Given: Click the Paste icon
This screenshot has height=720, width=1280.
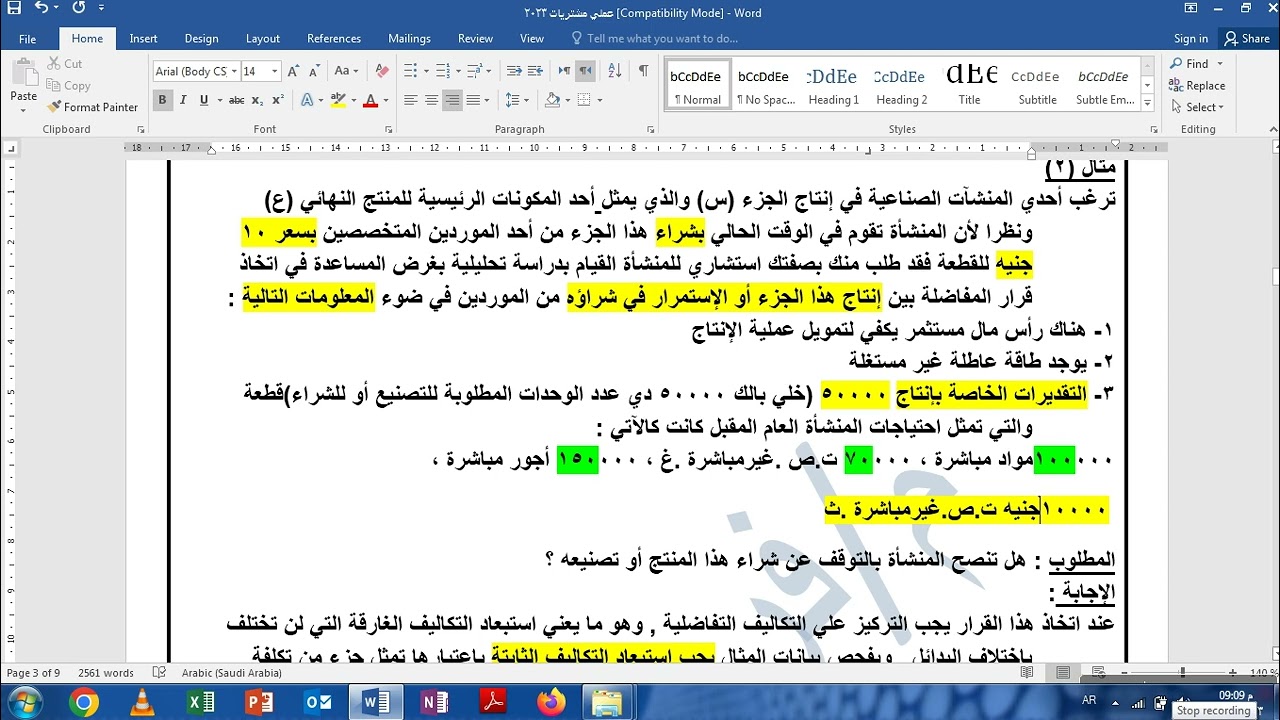Looking at the screenshot, I should point(23,74).
